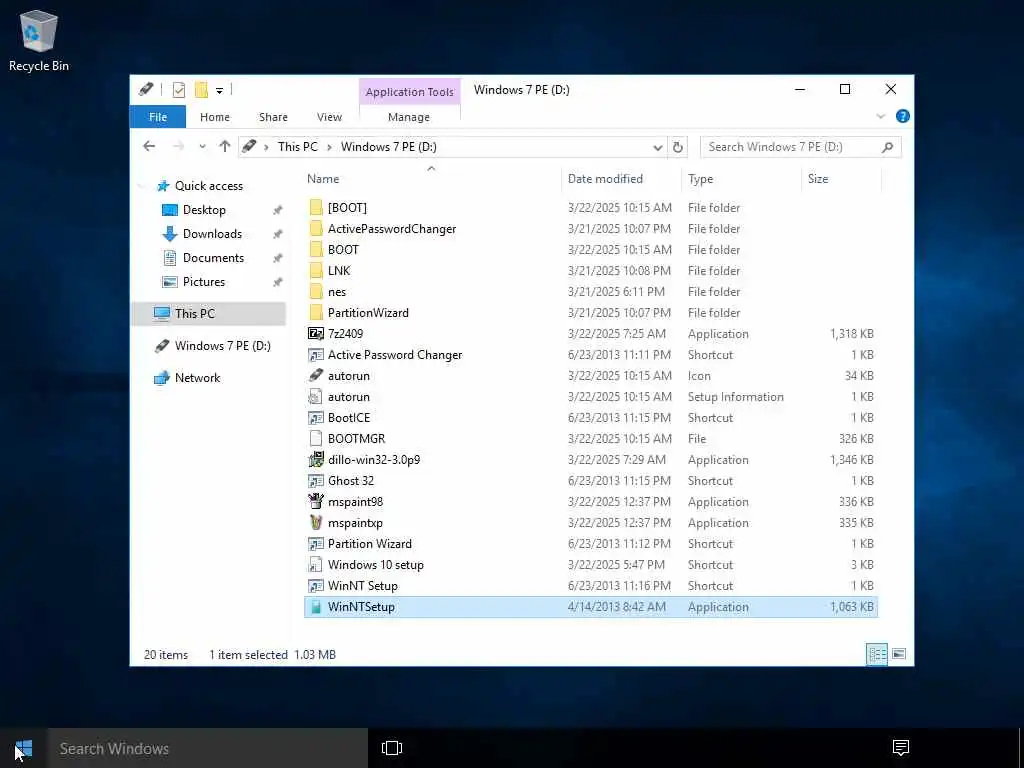Open Documents in the navigation pane
This screenshot has height=768, width=1024.
pyautogui.click(x=213, y=258)
